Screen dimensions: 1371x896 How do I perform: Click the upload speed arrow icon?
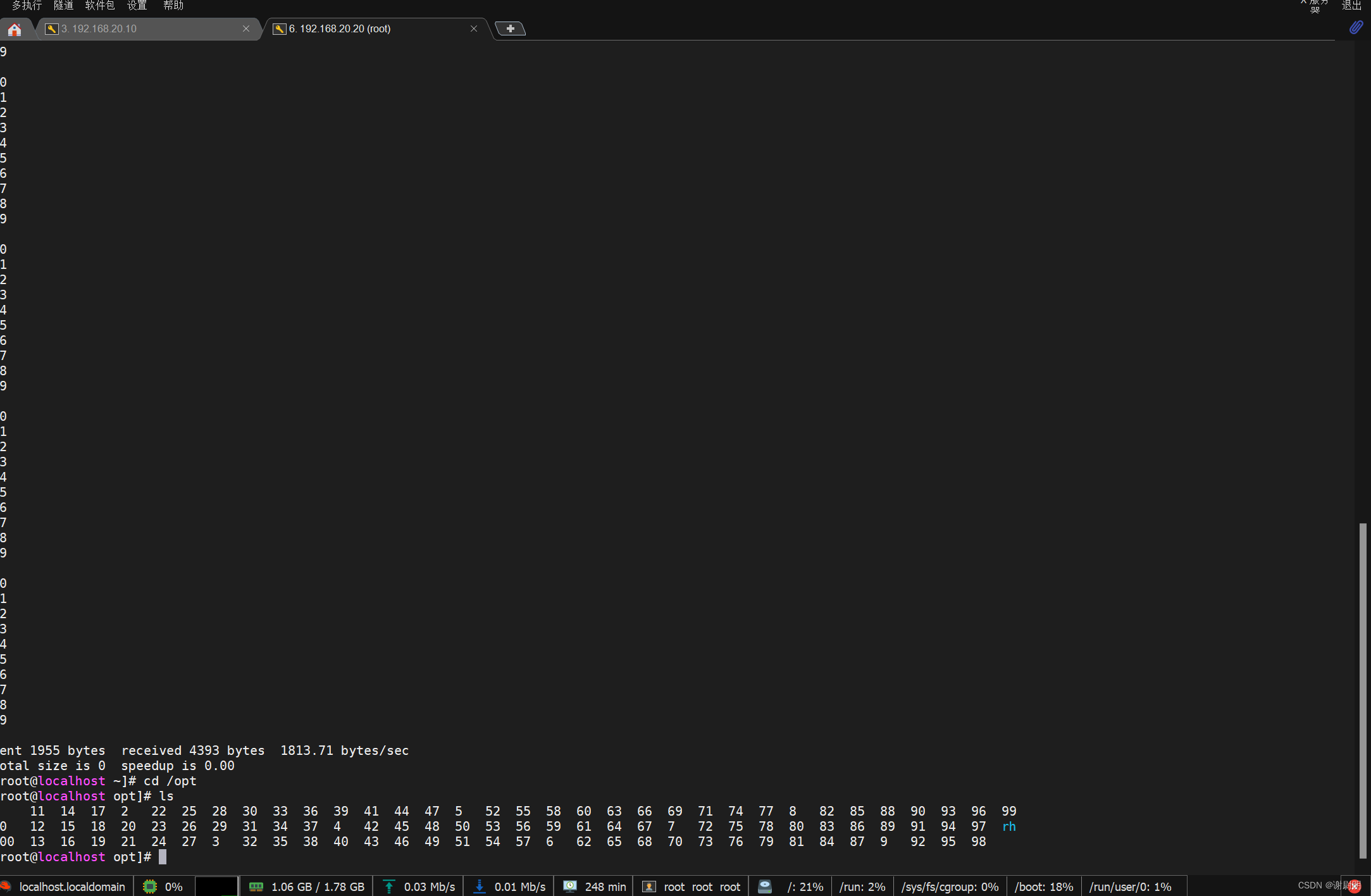(x=389, y=887)
